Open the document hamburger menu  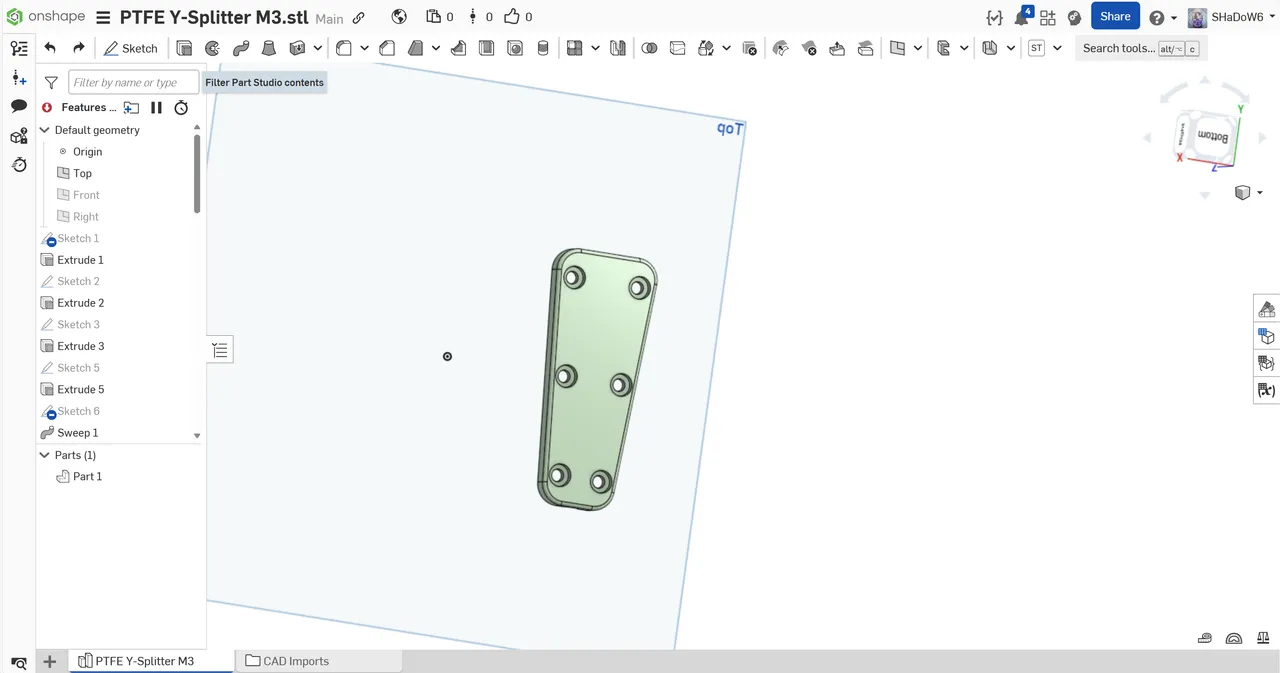103,16
